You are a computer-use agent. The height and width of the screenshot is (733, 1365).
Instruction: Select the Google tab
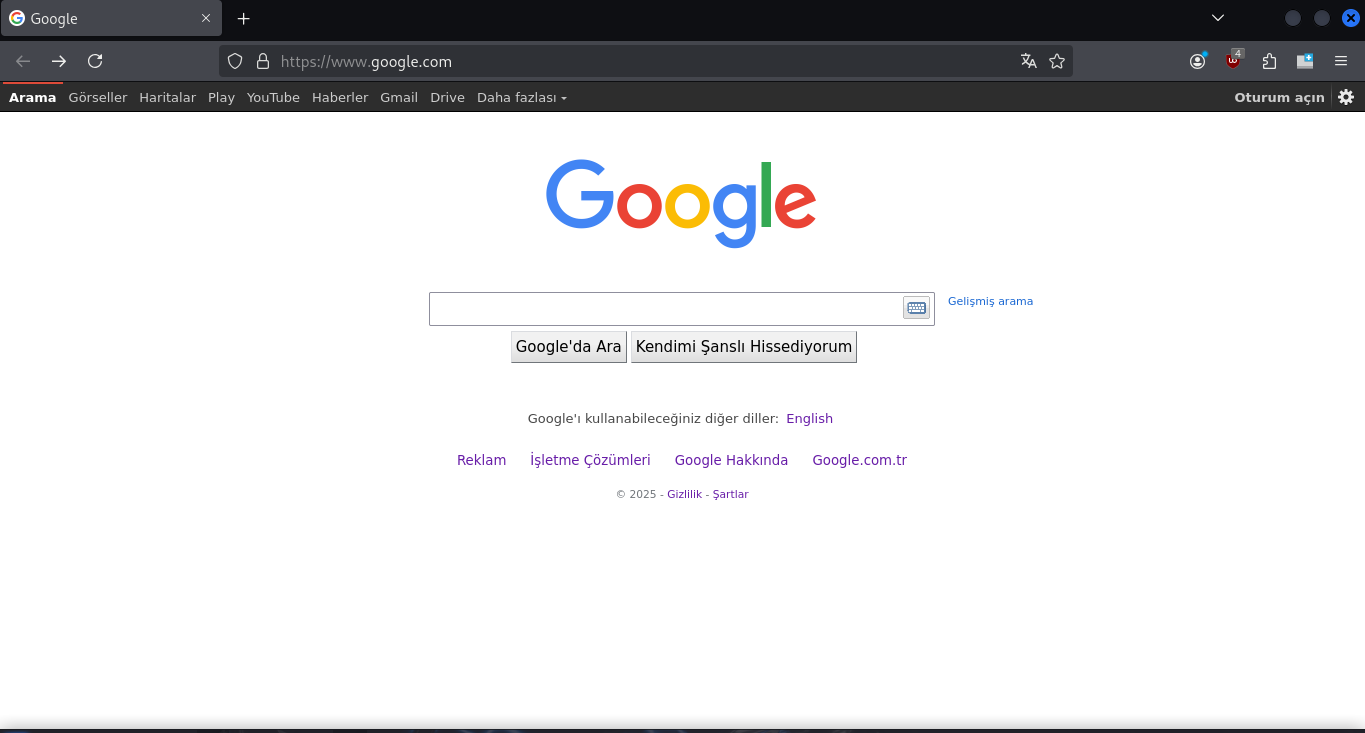(111, 18)
